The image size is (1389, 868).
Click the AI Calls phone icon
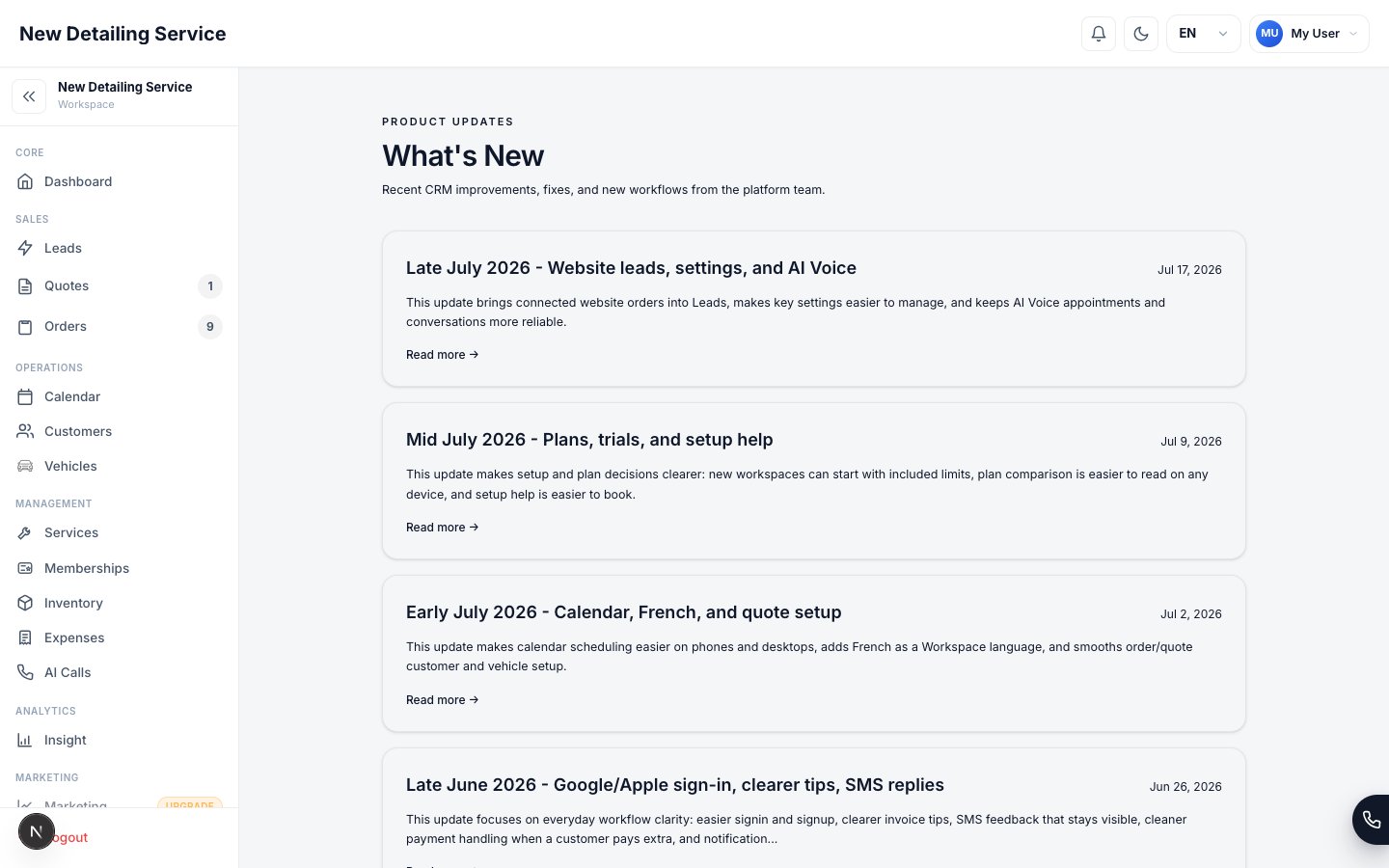[x=25, y=672]
